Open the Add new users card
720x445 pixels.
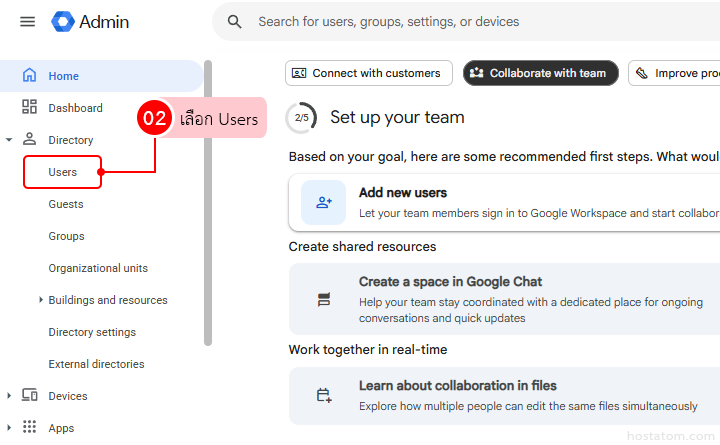point(504,203)
